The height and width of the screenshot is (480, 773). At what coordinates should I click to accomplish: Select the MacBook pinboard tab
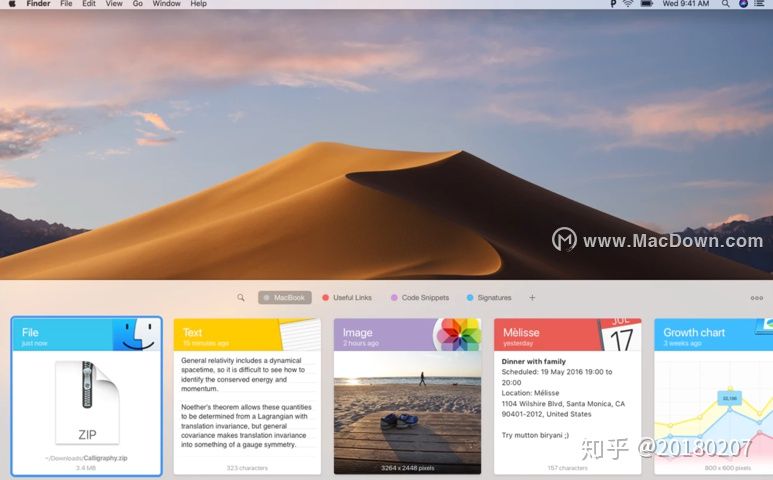(x=285, y=298)
